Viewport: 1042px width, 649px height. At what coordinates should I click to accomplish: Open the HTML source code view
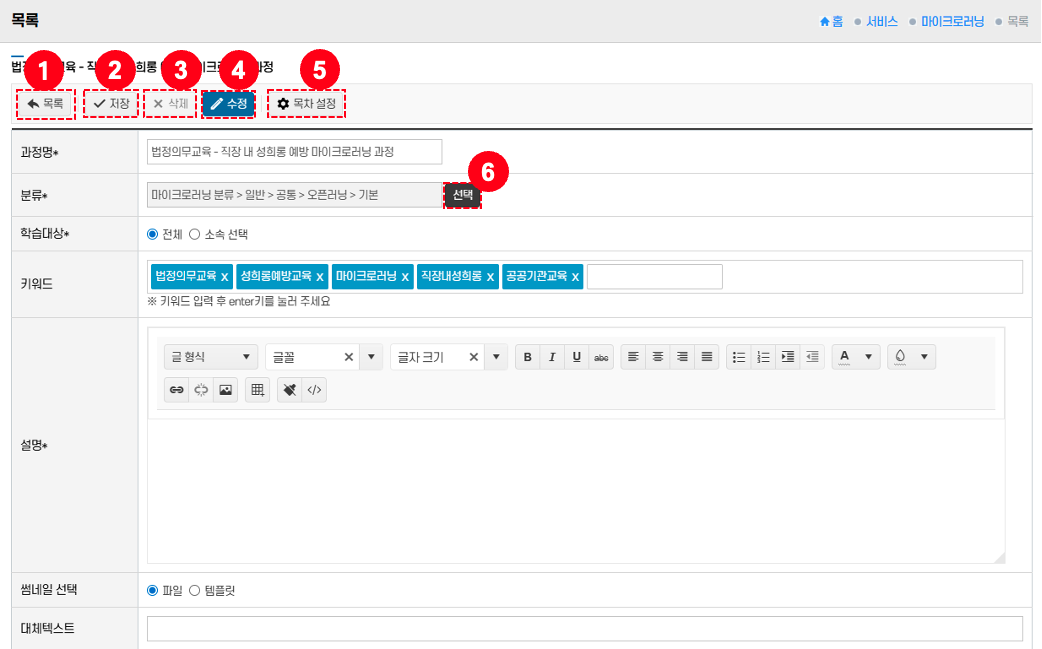(x=314, y=390)
